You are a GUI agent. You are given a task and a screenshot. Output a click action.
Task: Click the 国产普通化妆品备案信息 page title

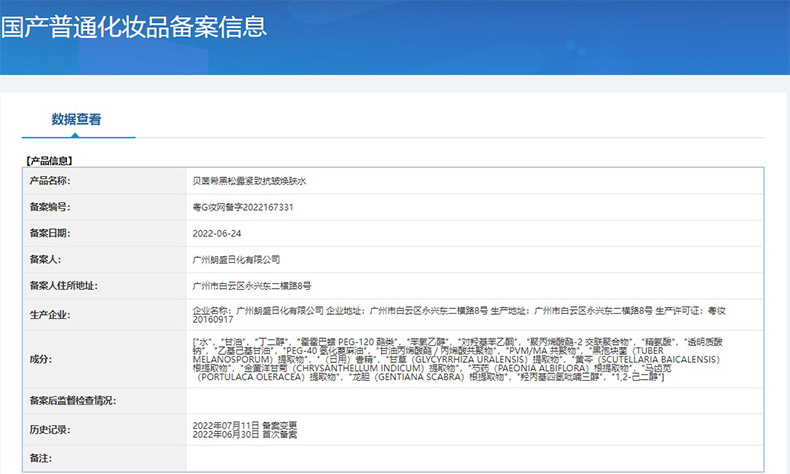[133, 25]
